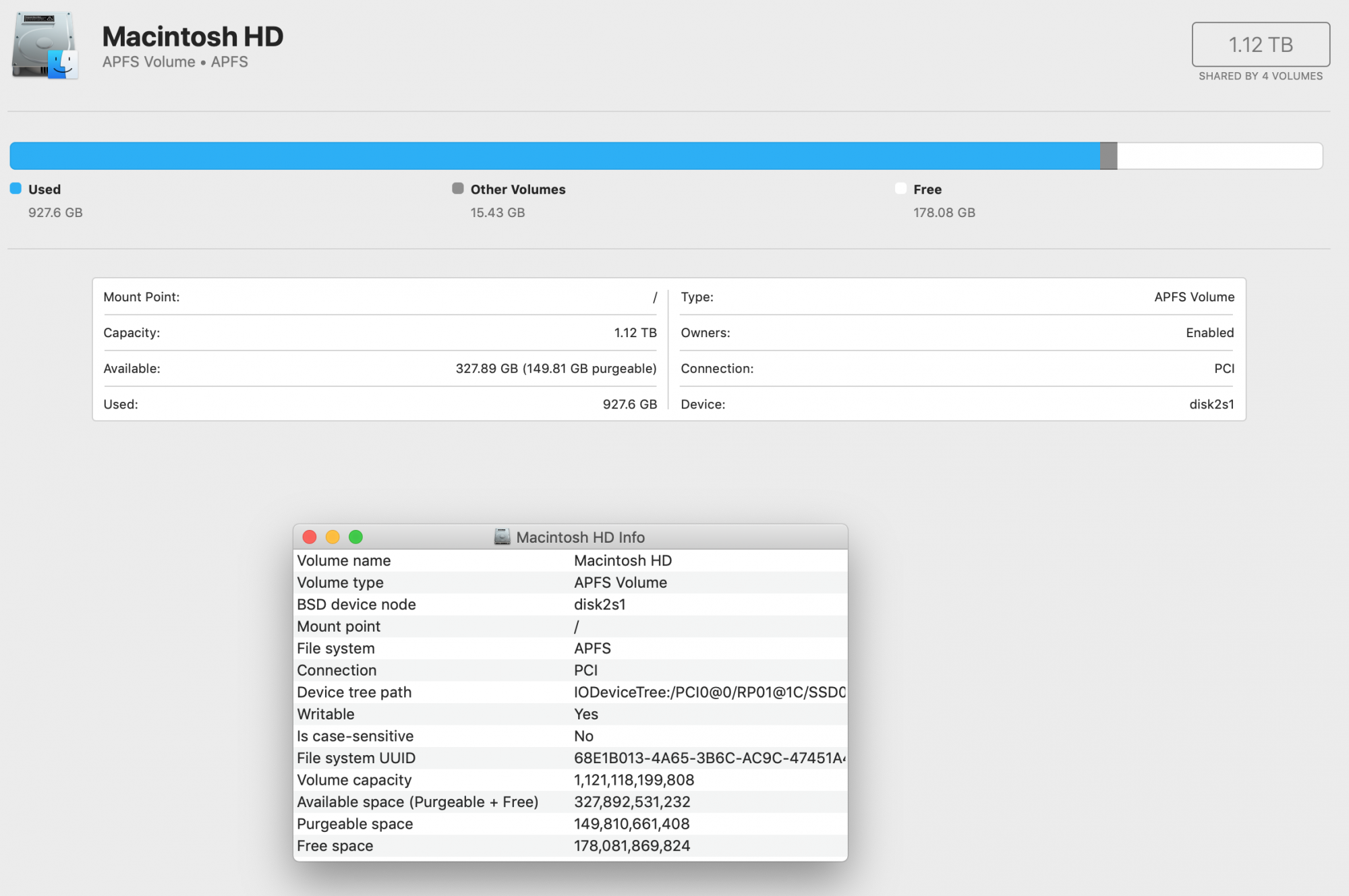Click the IODeviceTree path value

coord(710,692)
